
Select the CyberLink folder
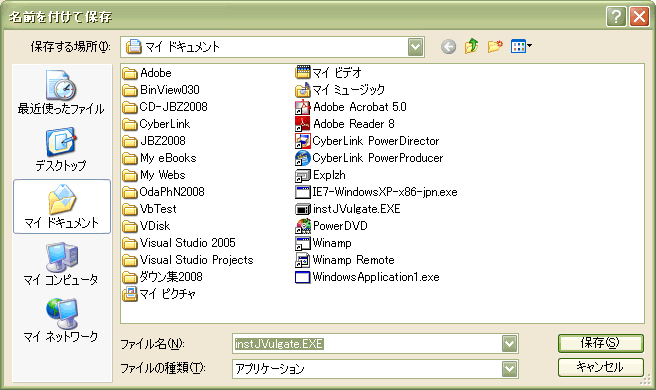(156, 124)
